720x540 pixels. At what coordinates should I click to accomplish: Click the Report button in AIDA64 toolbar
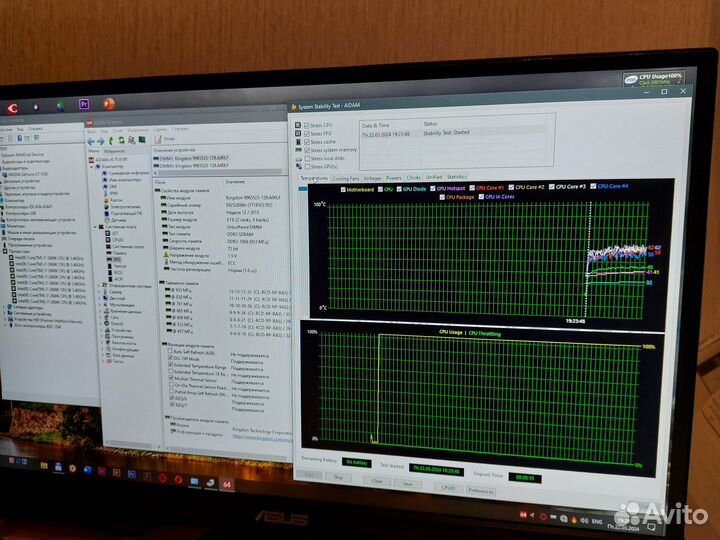(165, 139)
